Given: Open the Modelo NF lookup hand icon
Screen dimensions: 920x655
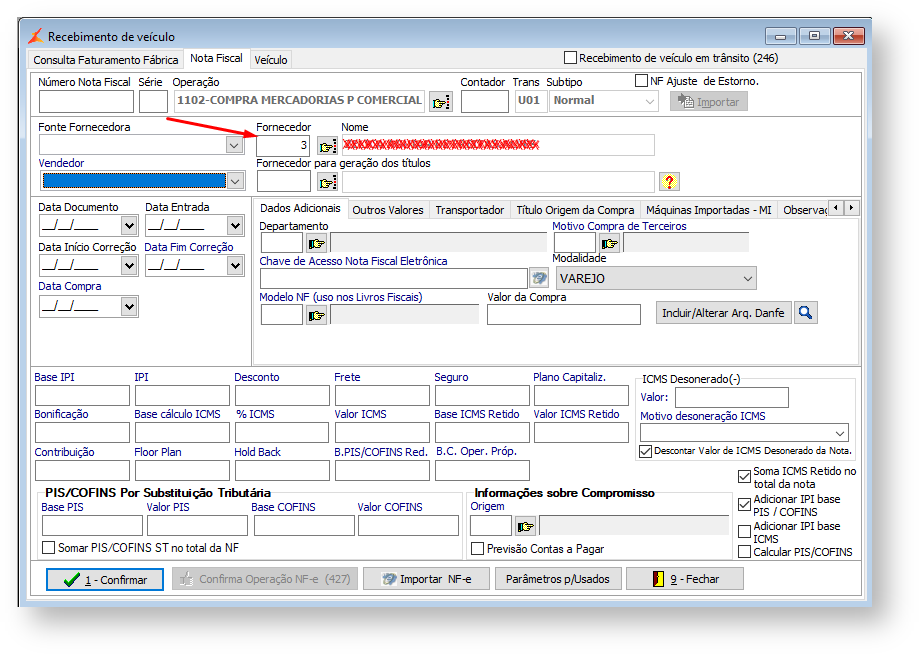Looking at the screenshot, I should pyautogui.click(x=316, y=315).
